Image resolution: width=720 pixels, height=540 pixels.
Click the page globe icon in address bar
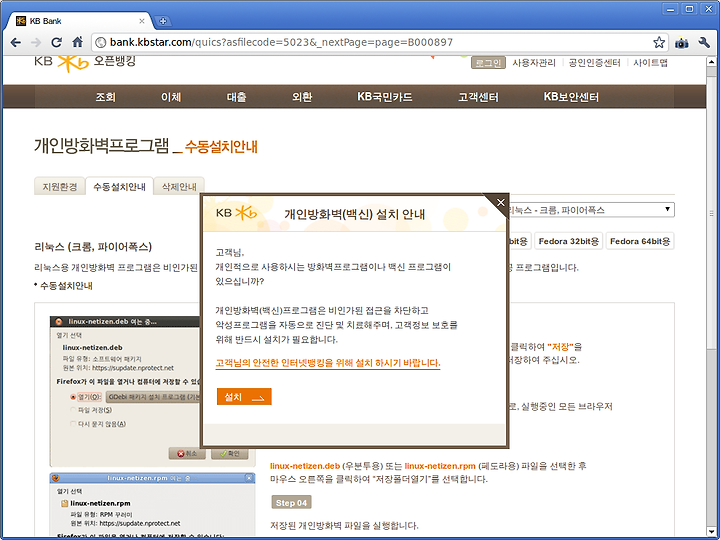pyautogui.click(x=100, y=43)
